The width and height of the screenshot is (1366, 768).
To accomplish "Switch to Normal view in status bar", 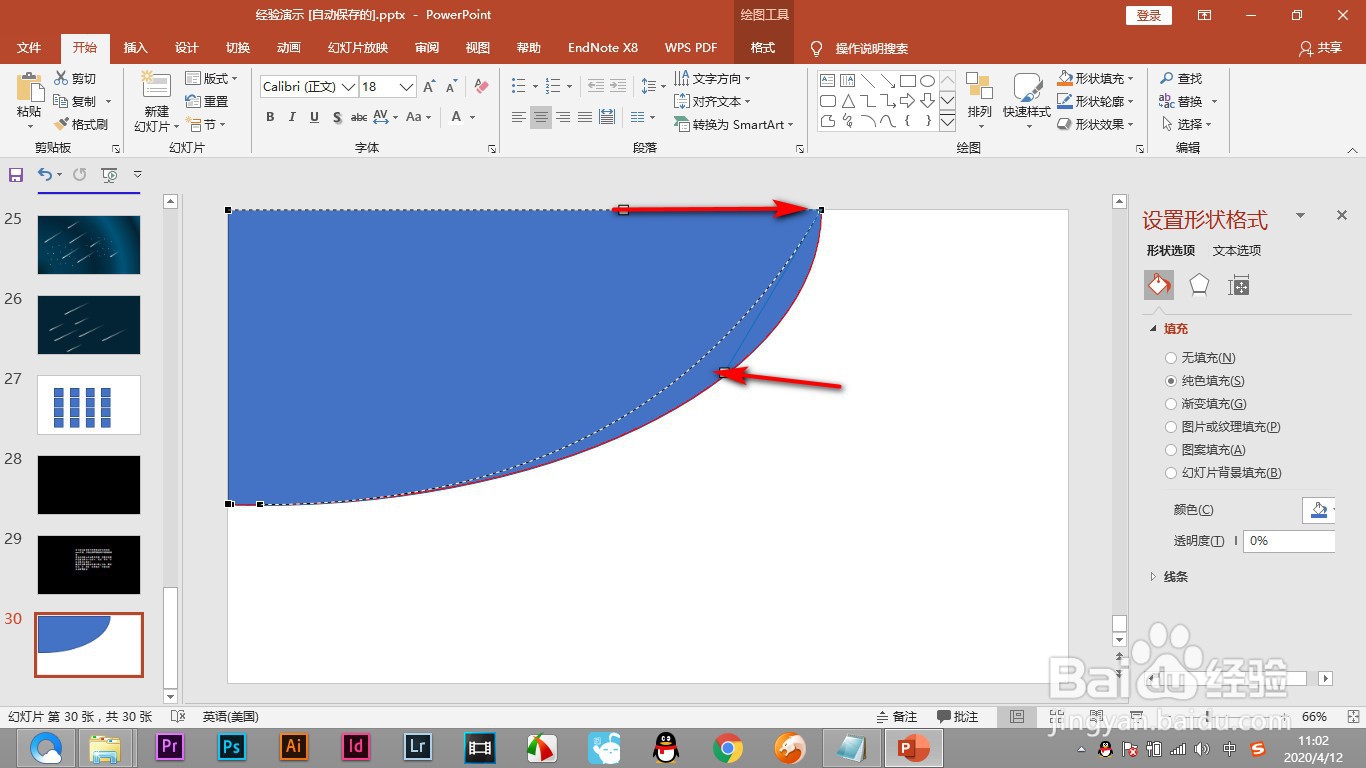I will [x=1017, y=717].
